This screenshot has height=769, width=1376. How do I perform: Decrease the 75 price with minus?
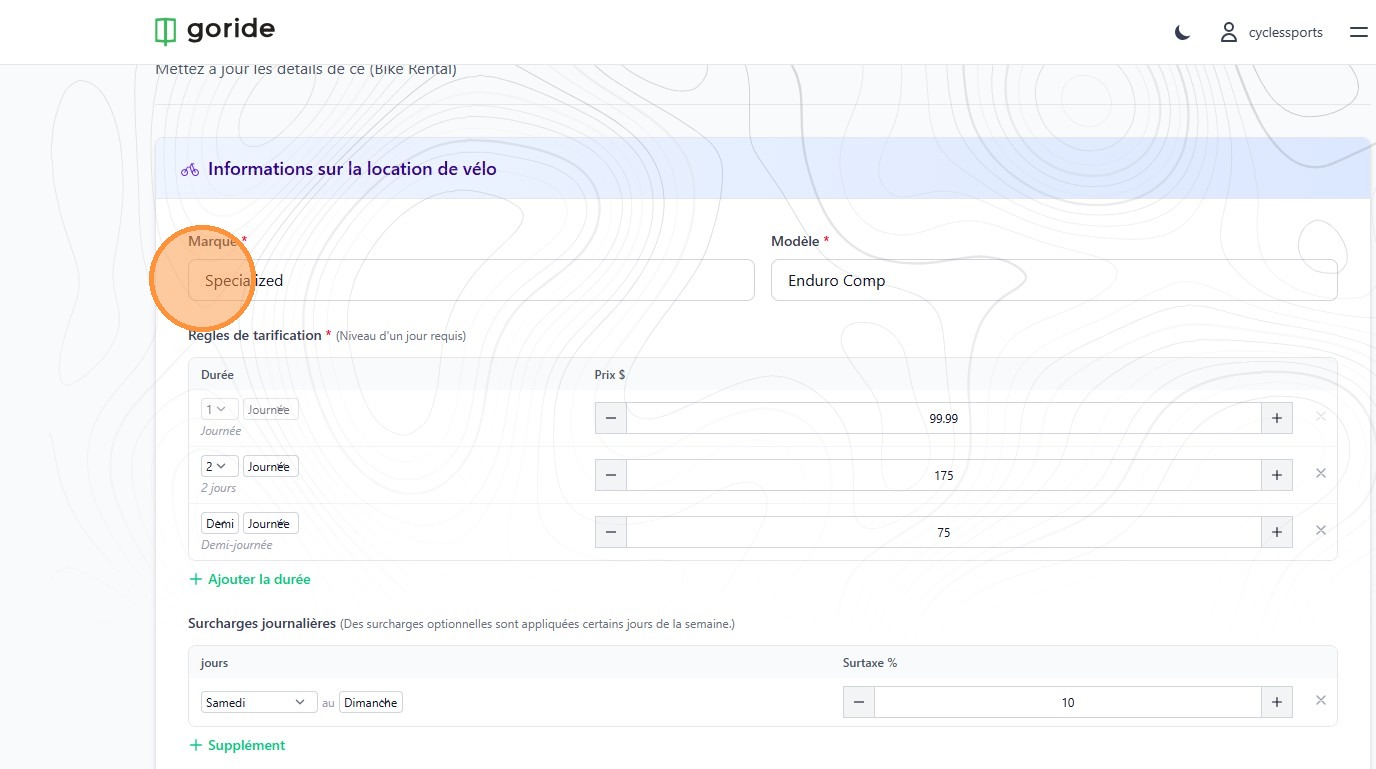pyautogui.click(x=611, y=532)
